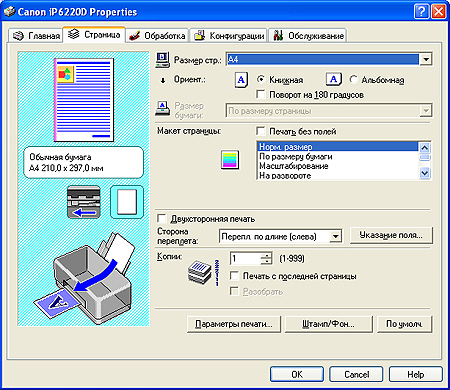450x390 pixels.
Task: Open the Главная tab
Action: [36, 35]
